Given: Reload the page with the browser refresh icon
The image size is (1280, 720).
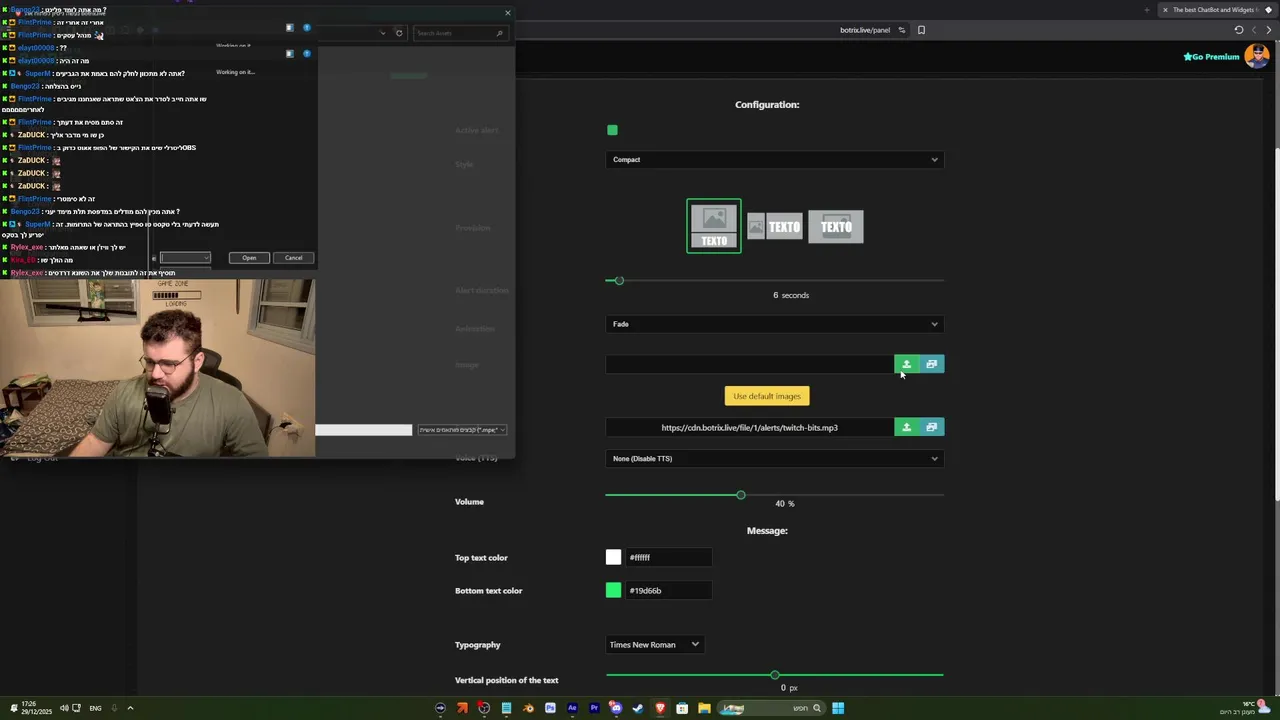Looking at the screenshot, I should pos(1239,30).
